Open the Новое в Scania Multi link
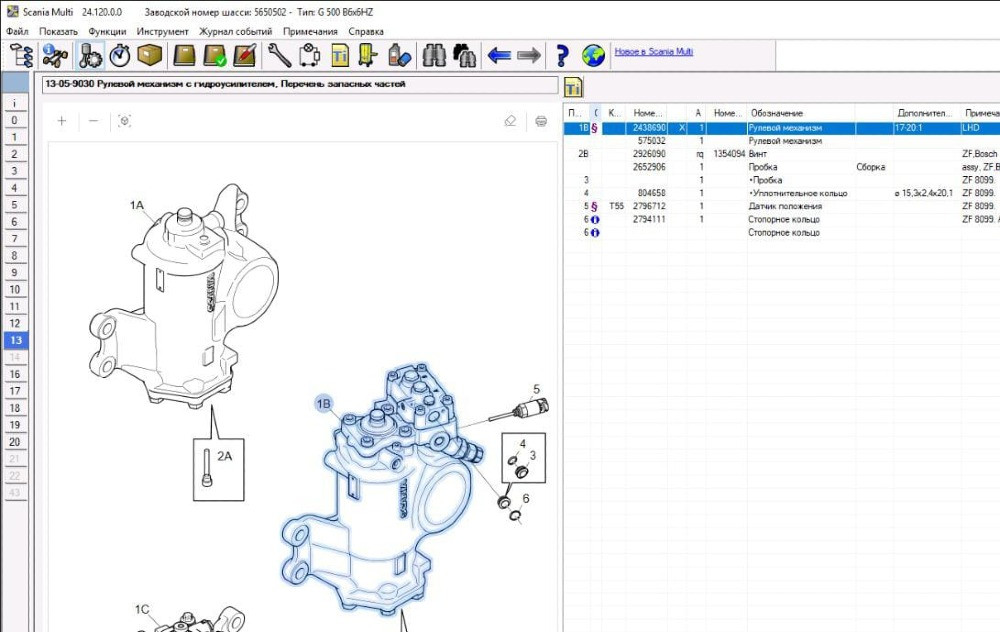This screenshot has height=632, width=1000. (653, 52)
